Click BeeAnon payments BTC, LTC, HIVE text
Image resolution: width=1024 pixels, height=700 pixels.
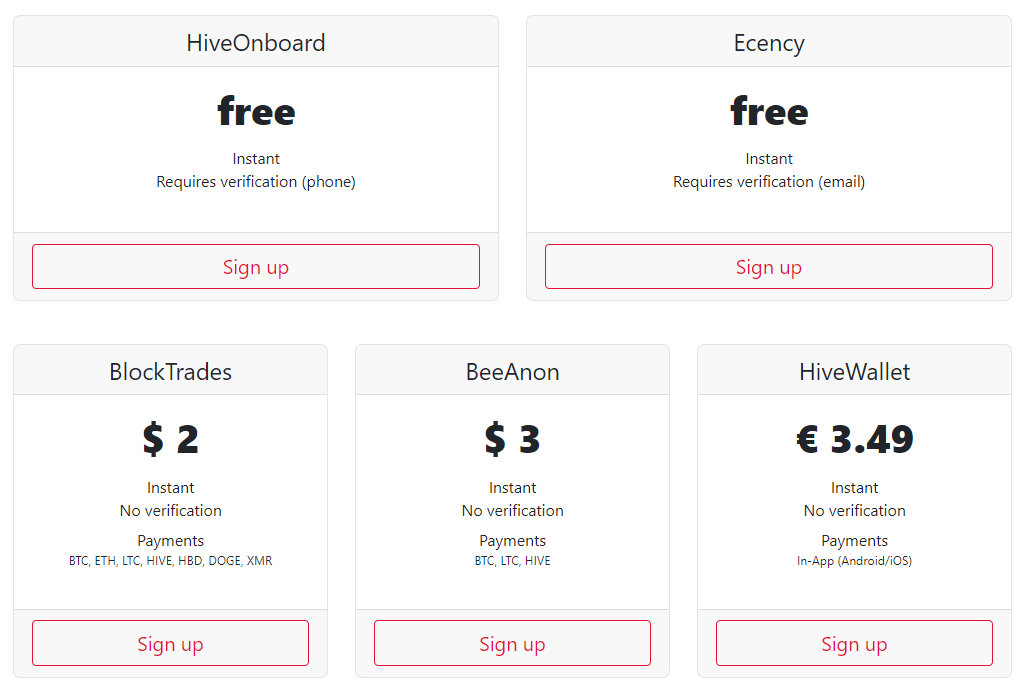tap(513, 561)
